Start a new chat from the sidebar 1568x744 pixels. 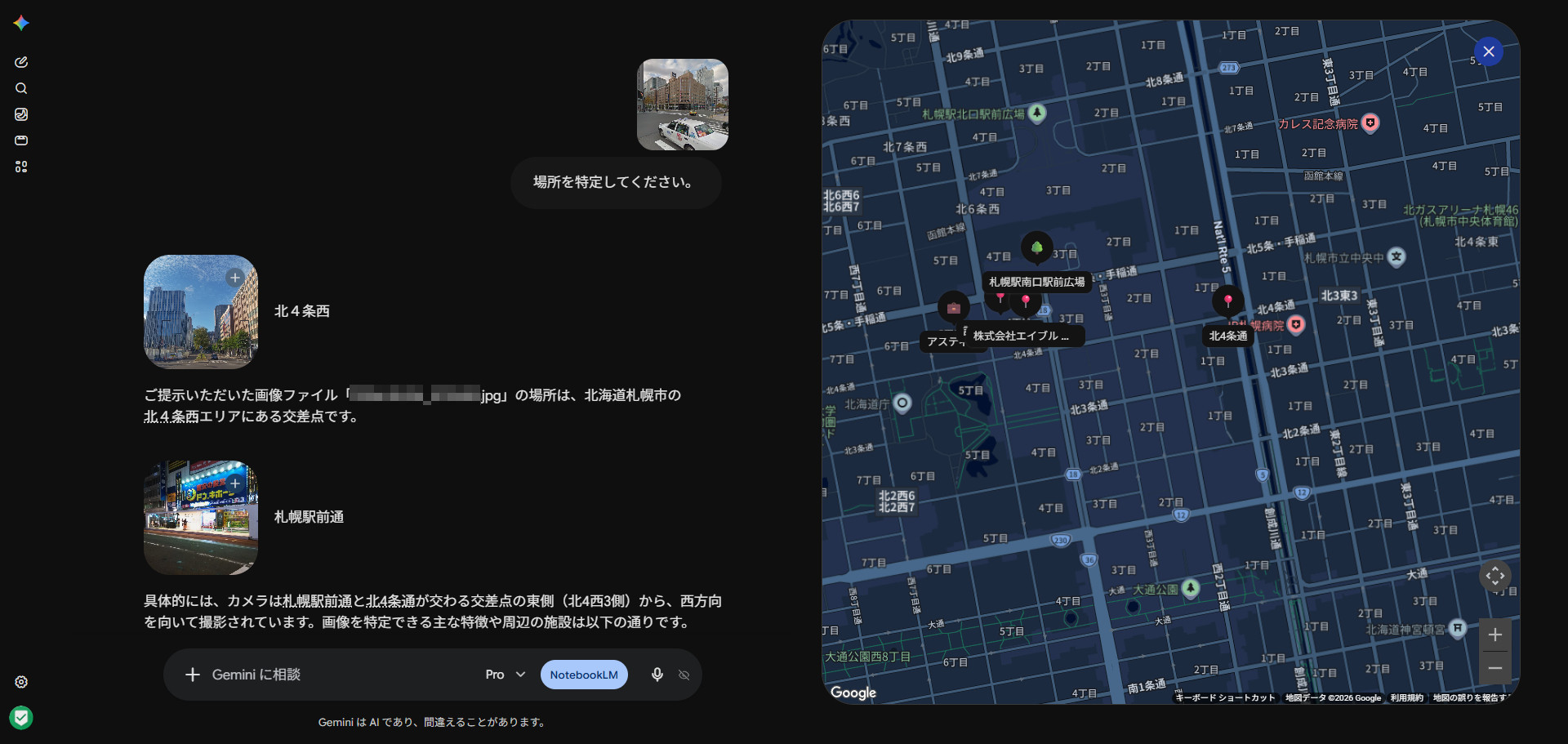click(x=21, y=62)
